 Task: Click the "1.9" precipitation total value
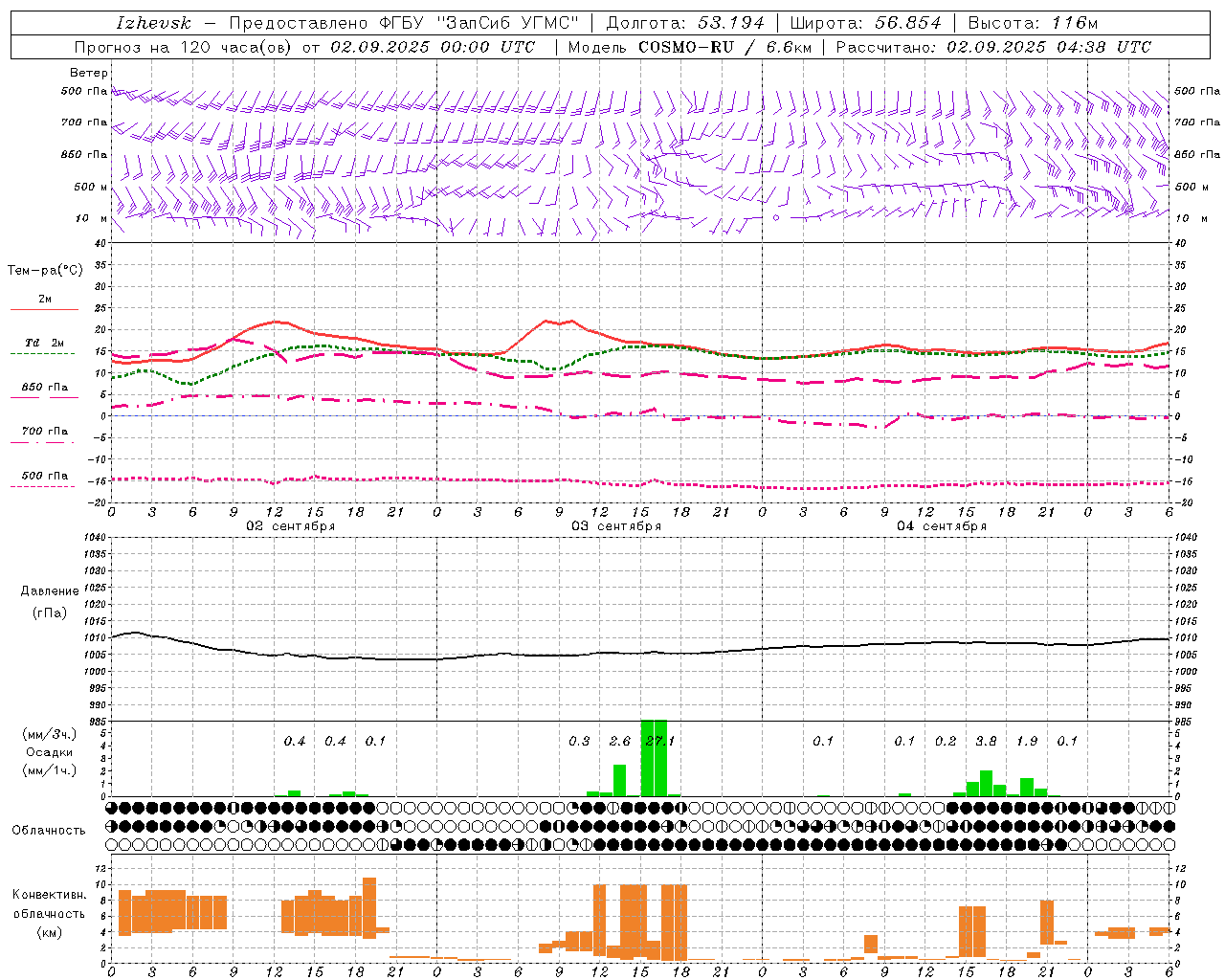(x=1026, y=742)
